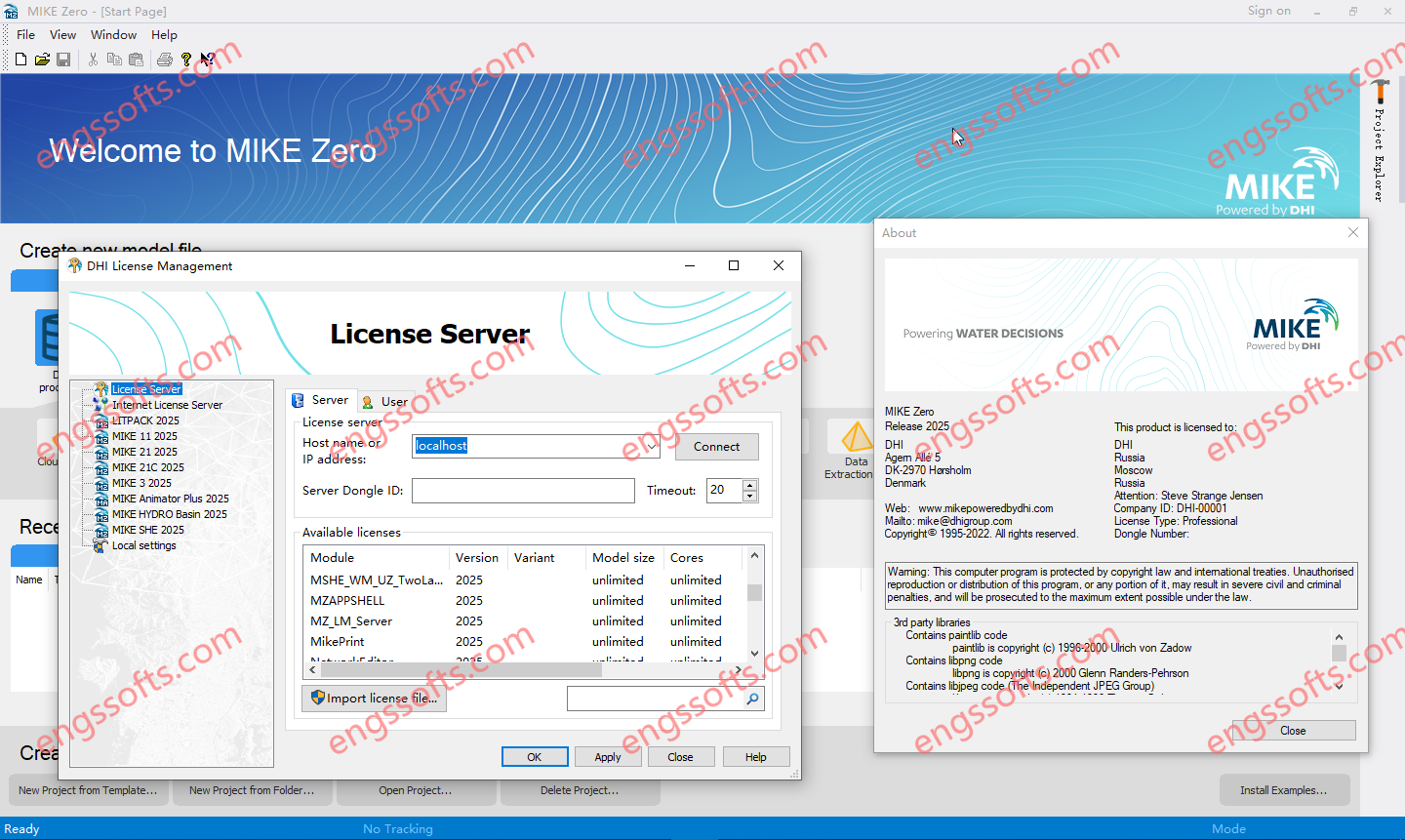Click the Connect button
Viewport: 1405px width, 840px height.
pos(716,447)
